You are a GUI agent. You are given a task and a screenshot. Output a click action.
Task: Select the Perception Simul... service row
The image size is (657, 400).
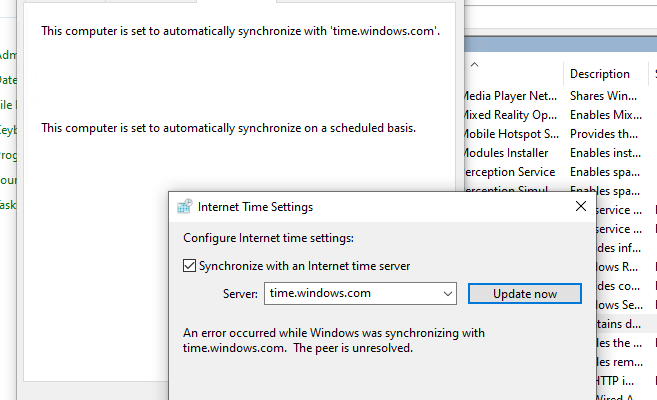point(508,191)
